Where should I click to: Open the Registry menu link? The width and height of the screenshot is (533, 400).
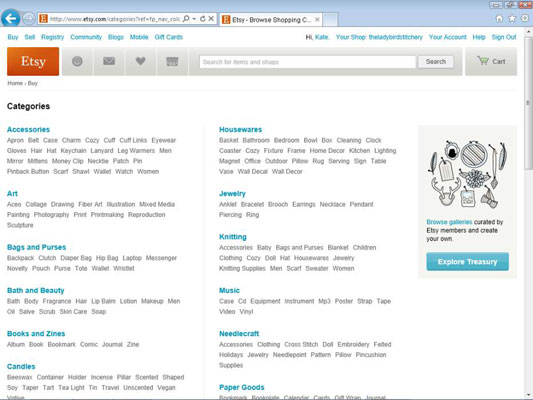click(x=52, y=37)
